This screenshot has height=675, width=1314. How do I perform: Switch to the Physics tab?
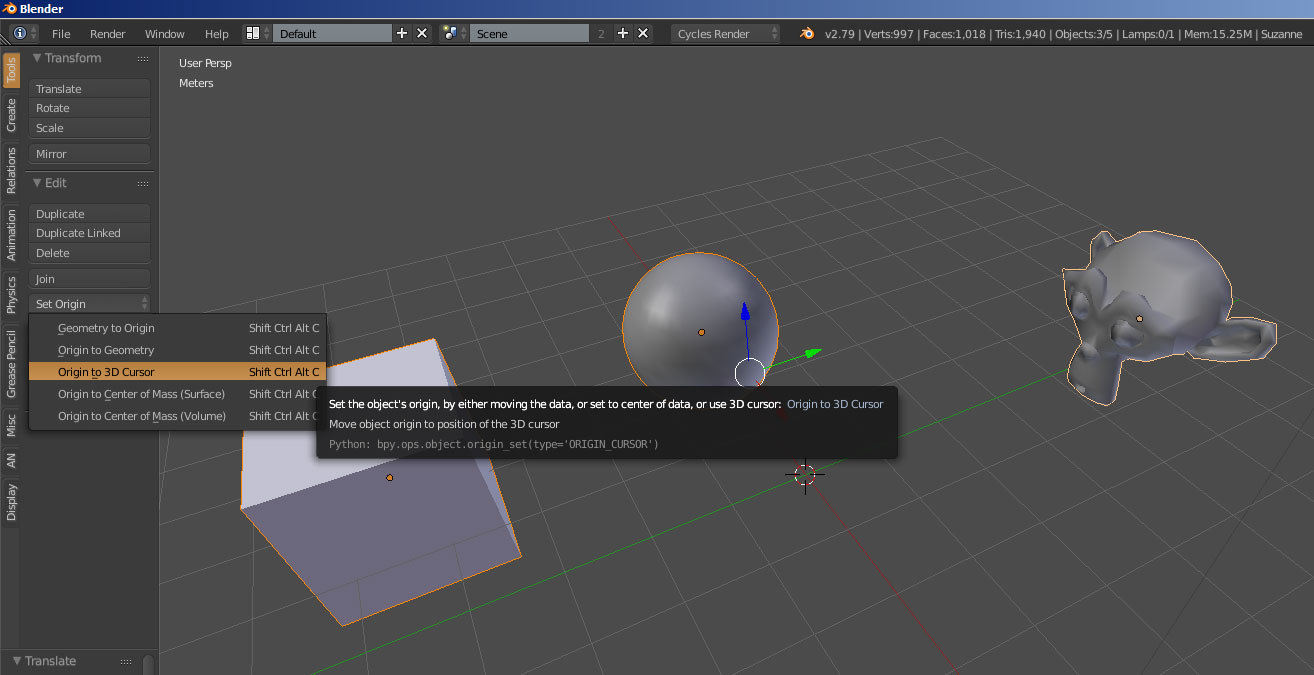pyautogui.click(x=11, y=295)
